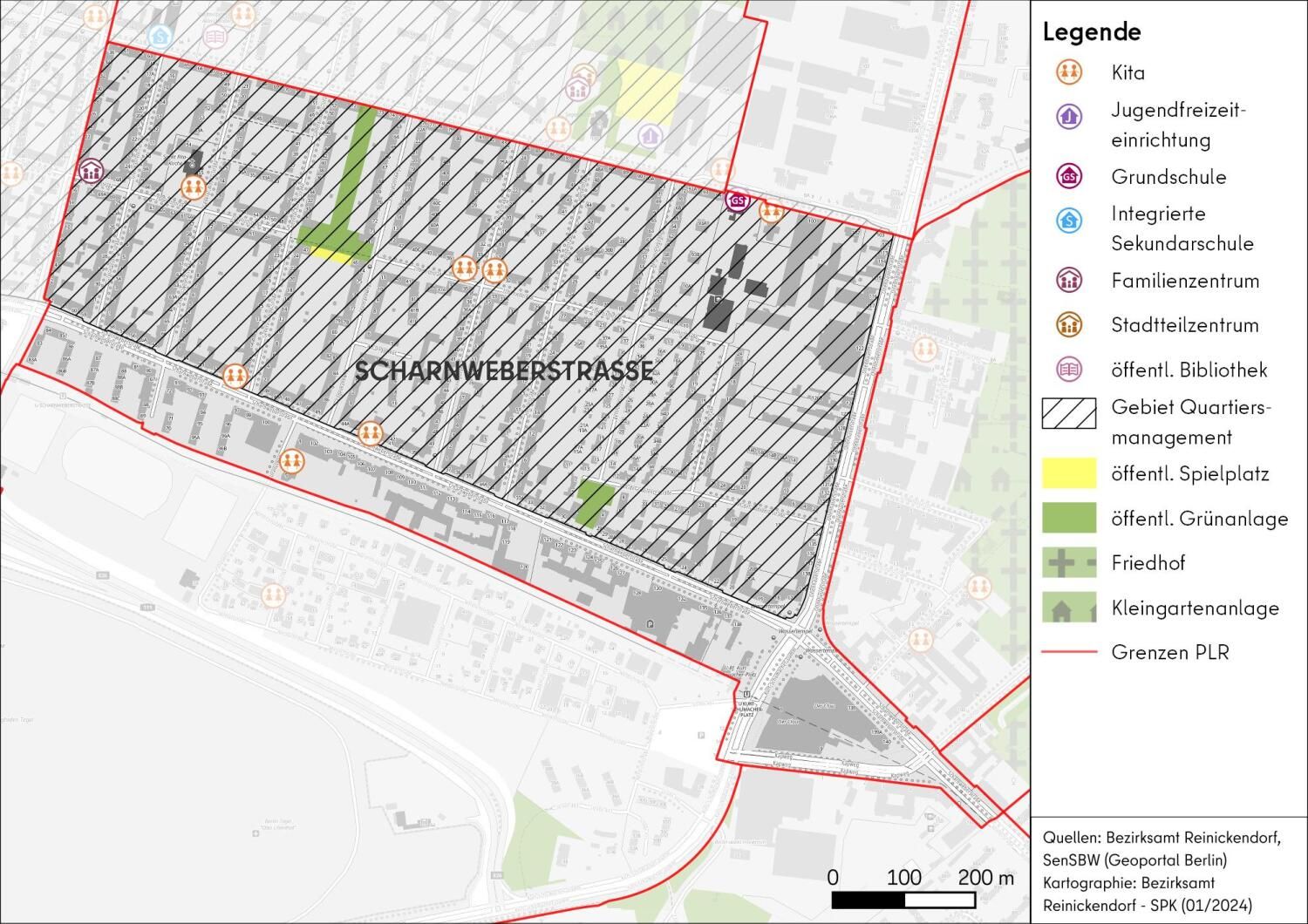The image size is (1308, 924).
Task: Click the 100 scale label
Action: (x=904, y=877)
